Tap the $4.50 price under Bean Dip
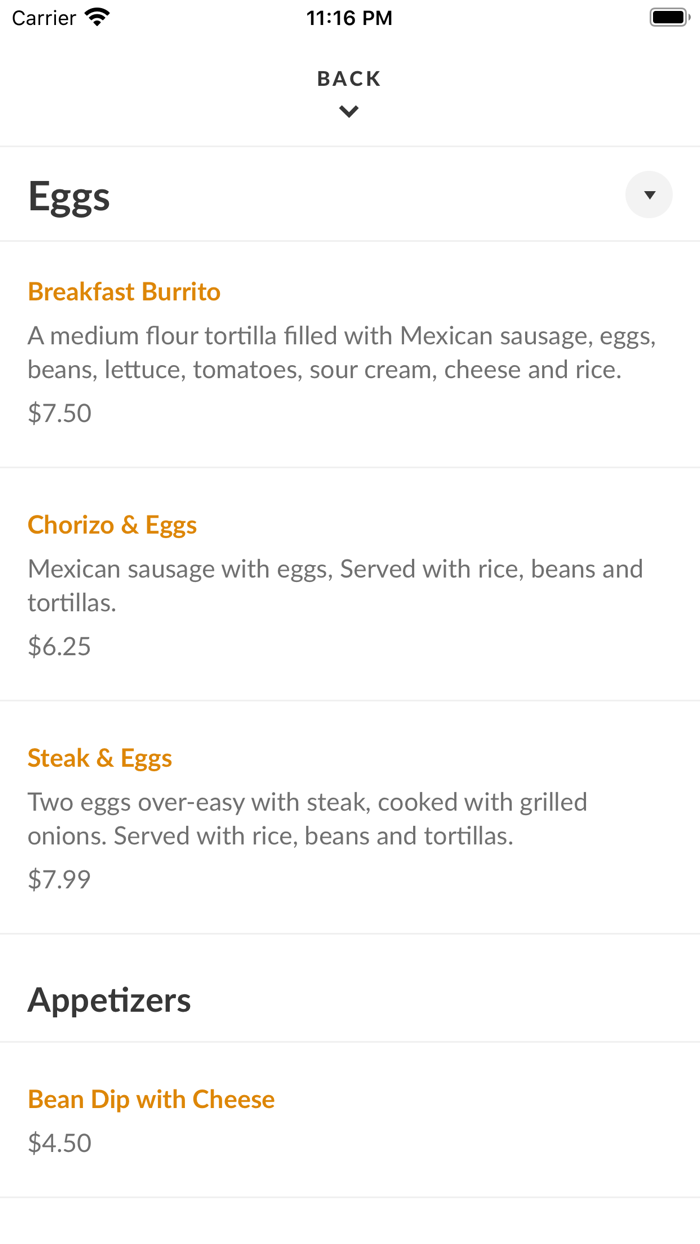 click(x=60, y=1142)
